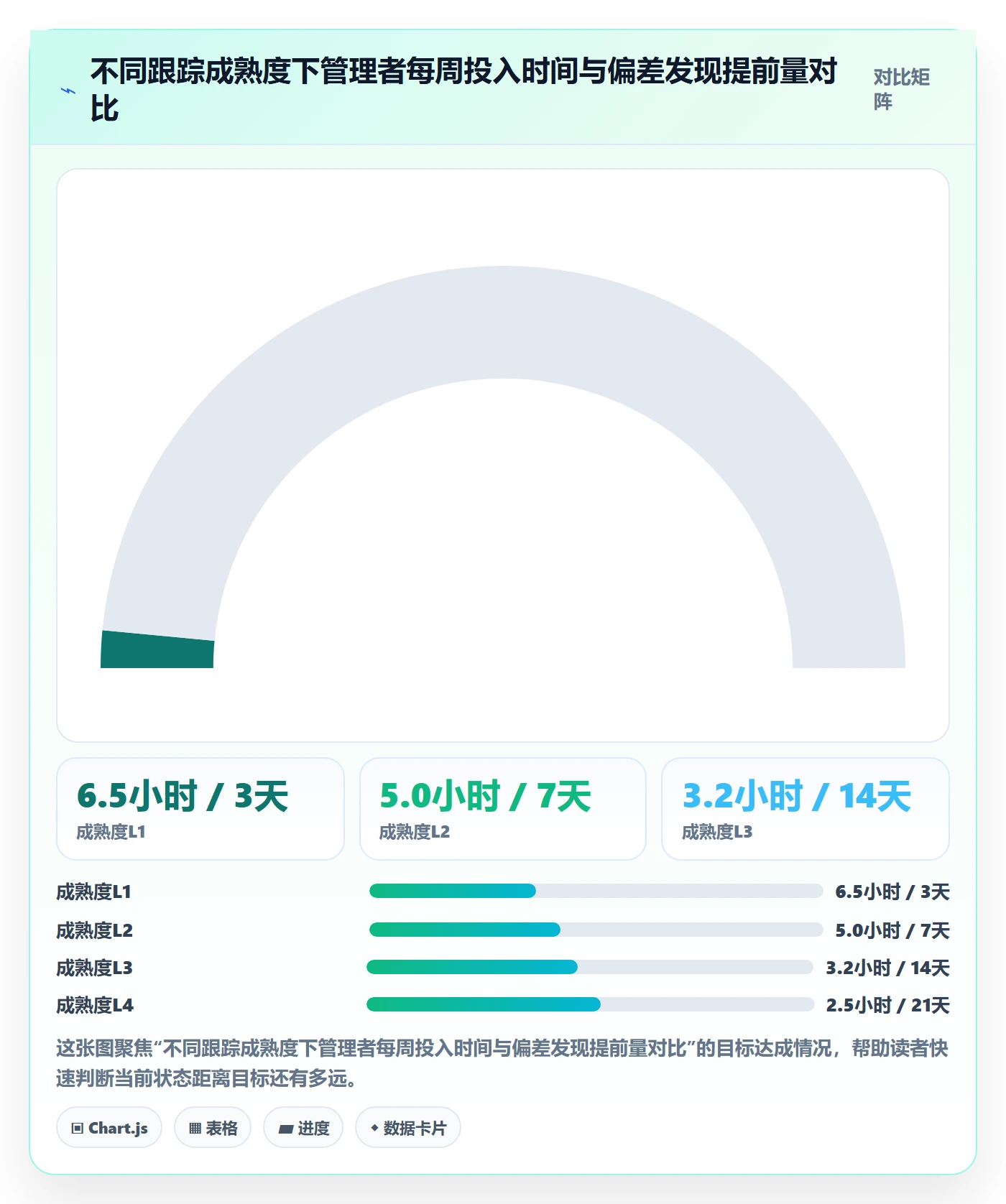Click the lightning bolt icon beside title
This screenshot has width=1006, height=1204.
(x=68, y=91)
